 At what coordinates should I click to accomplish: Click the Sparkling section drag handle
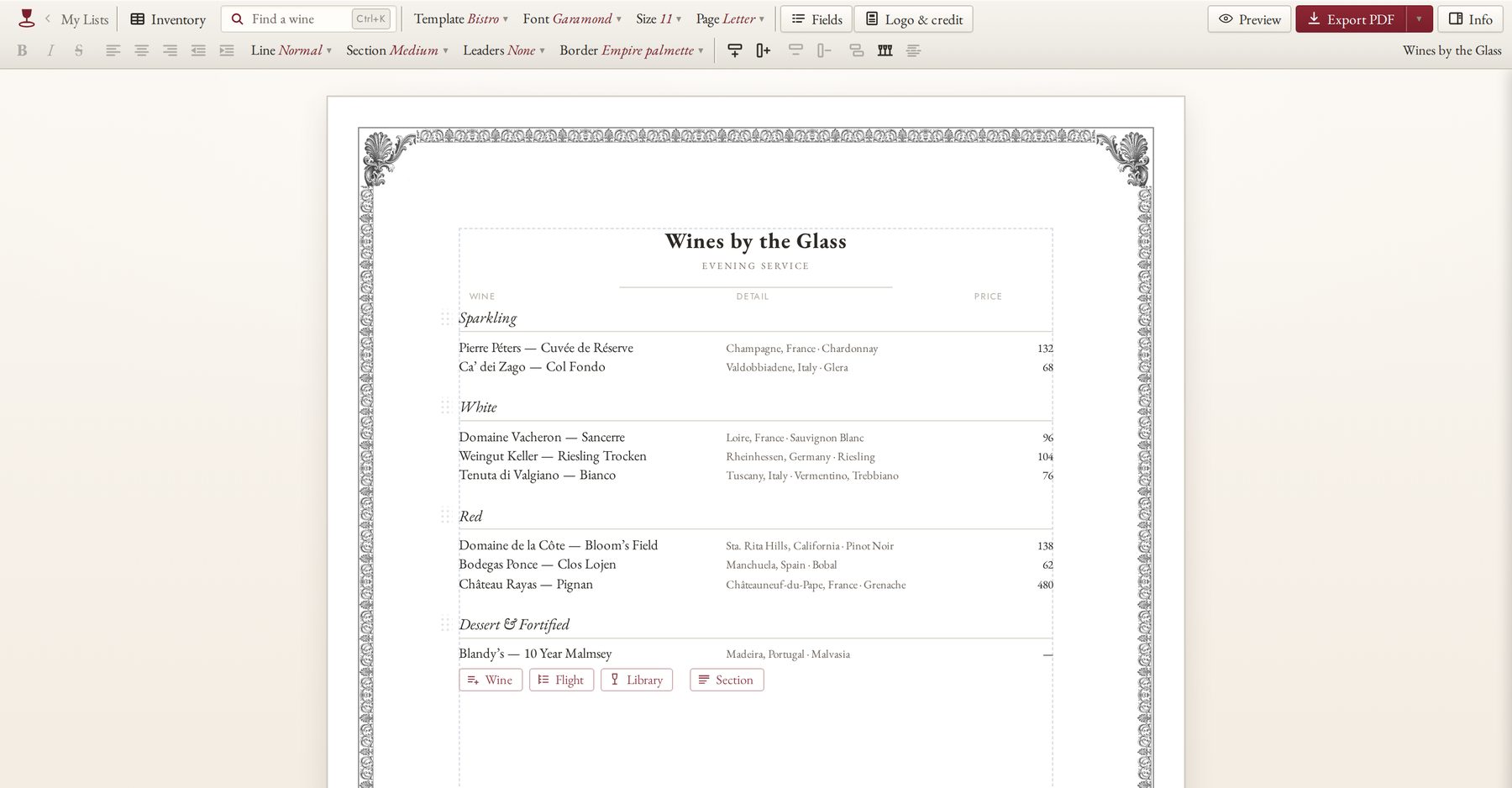click(446, 318)
